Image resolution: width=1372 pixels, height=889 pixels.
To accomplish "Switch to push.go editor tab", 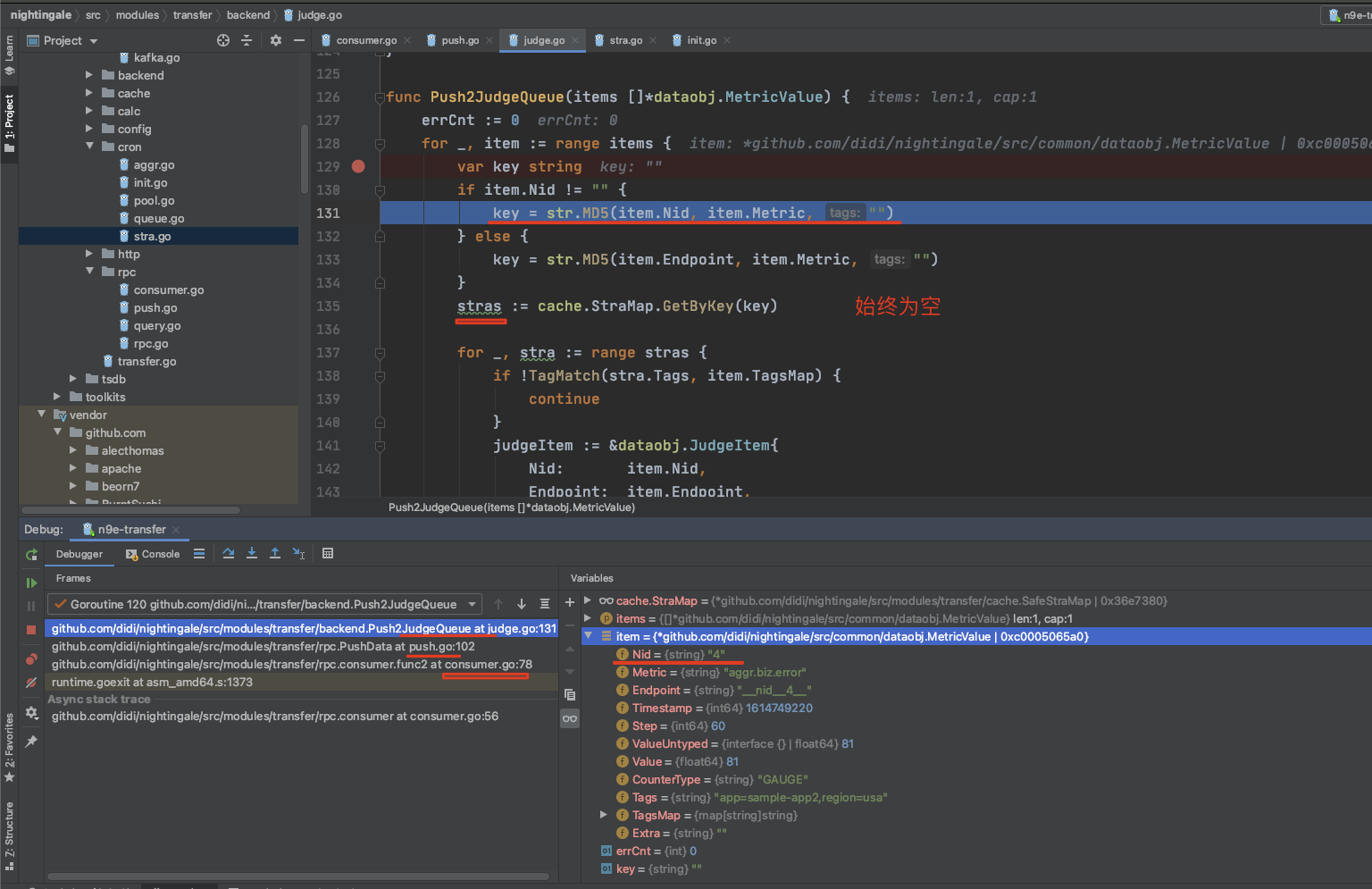I will pyautogui.click(x=460, y=40).
